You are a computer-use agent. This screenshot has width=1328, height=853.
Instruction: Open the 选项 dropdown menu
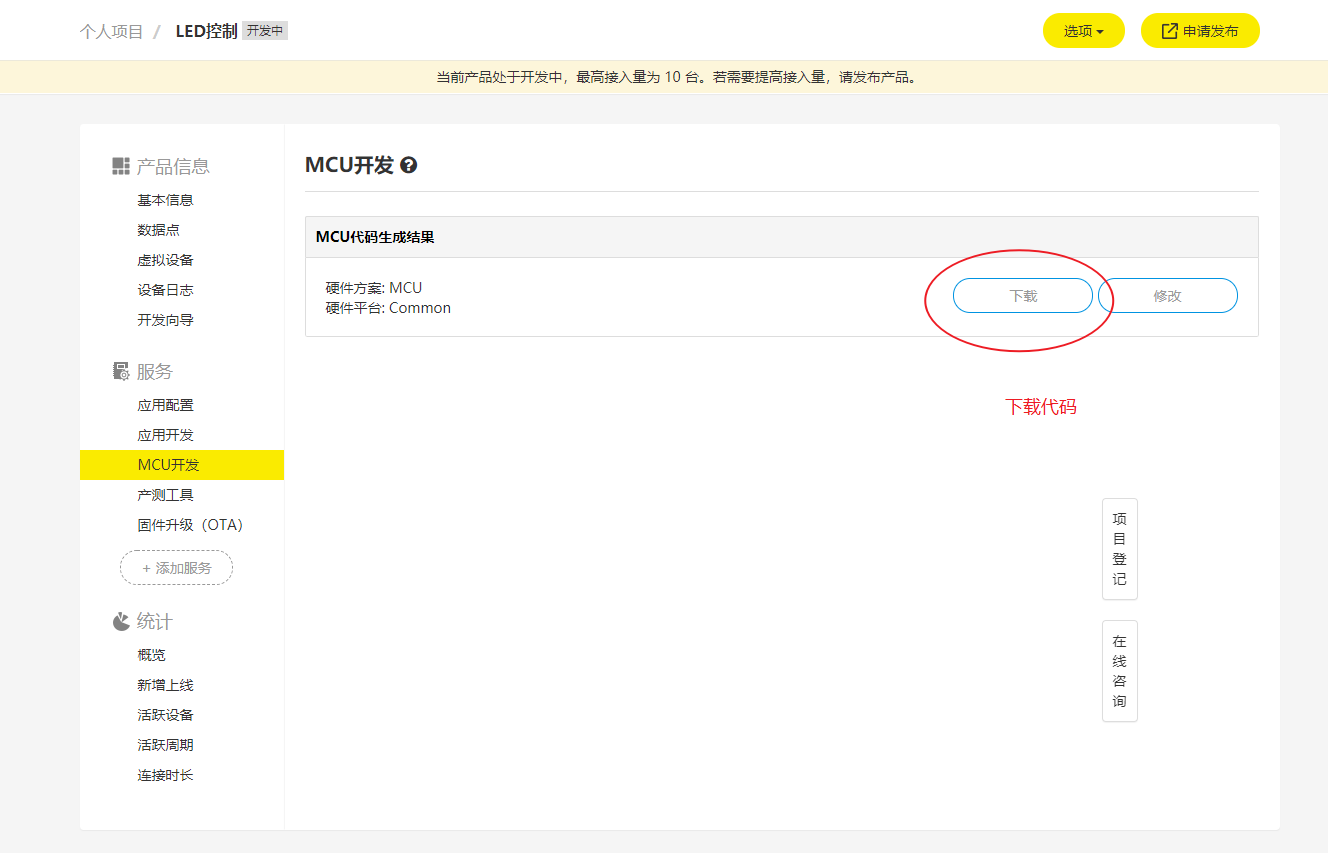[1083, 30]
